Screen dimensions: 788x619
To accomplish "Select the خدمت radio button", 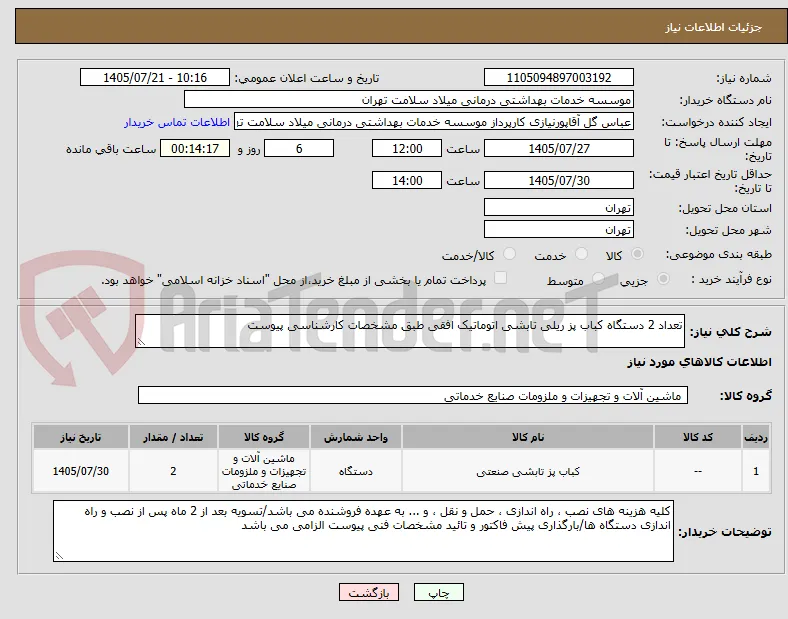I will [x=581, y=254].
